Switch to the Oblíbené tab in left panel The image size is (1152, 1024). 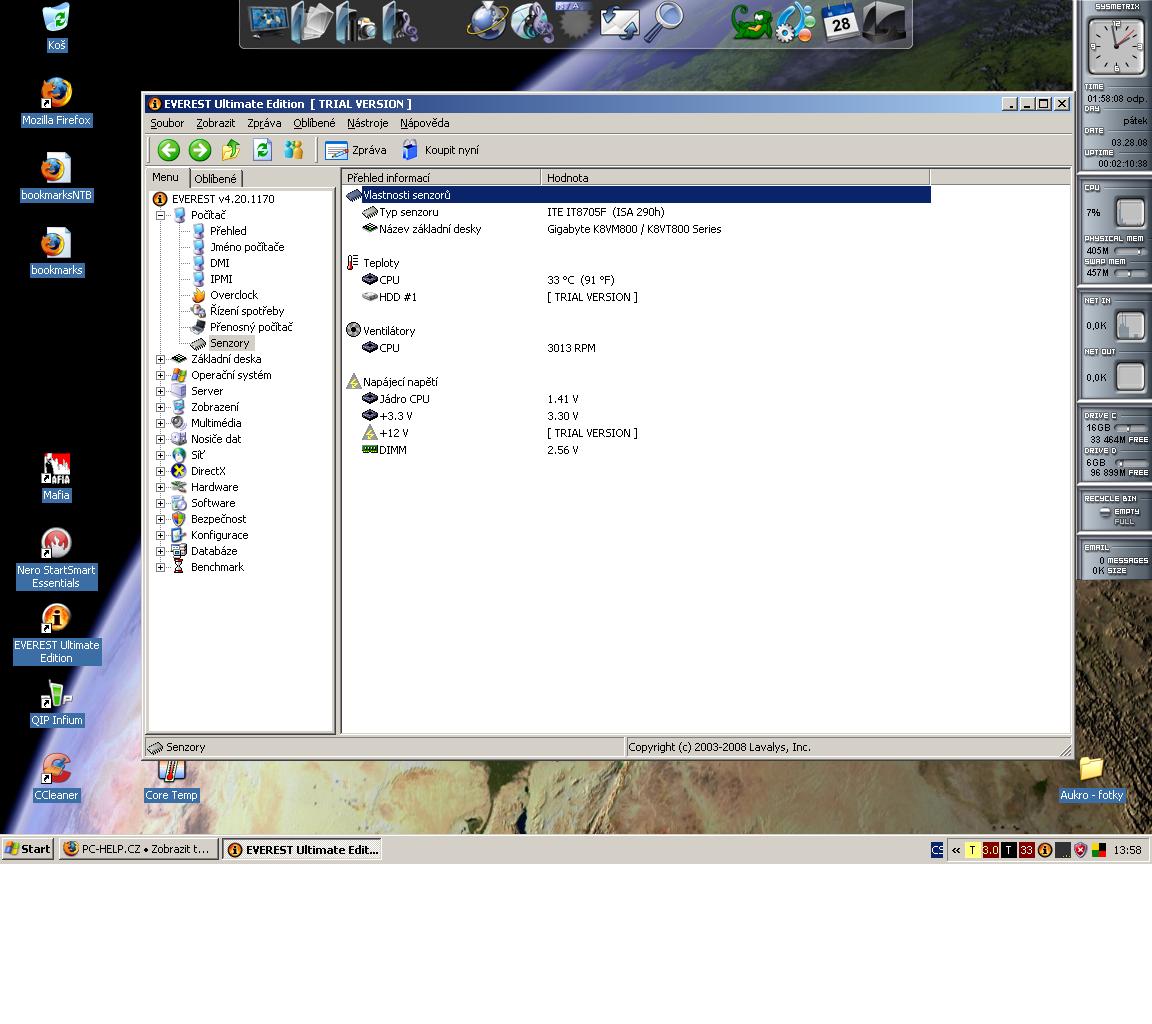[215, 179]
